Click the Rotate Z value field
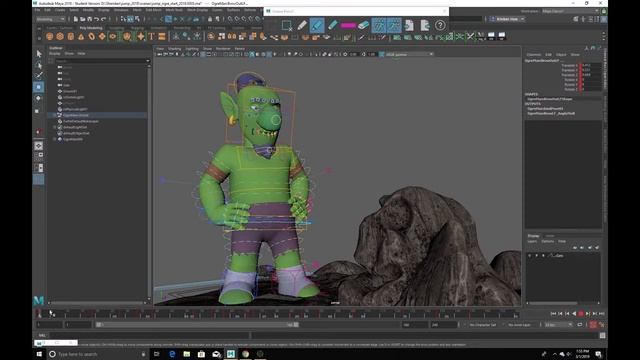640x360 pixels. [591, 89]
